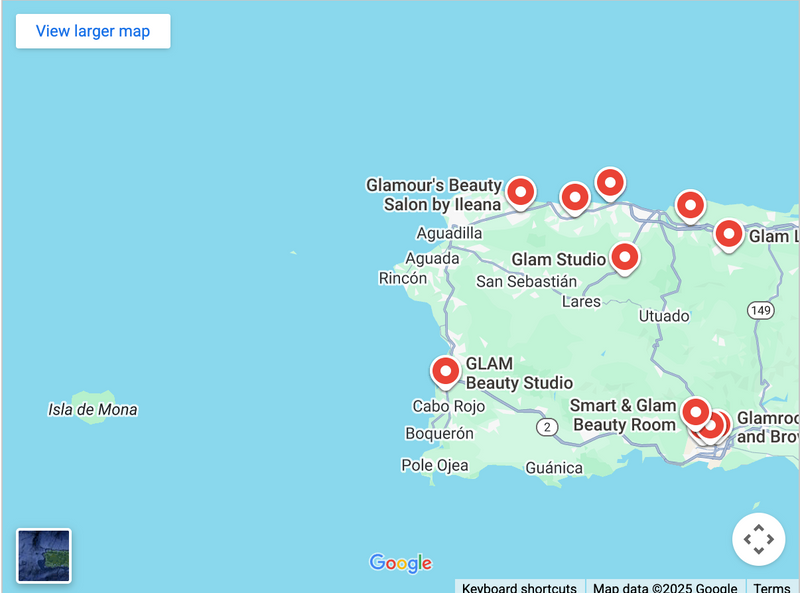Click the red pin beside the Glam L label
This screenshot has width=800, height=593.
pos(729,234)
